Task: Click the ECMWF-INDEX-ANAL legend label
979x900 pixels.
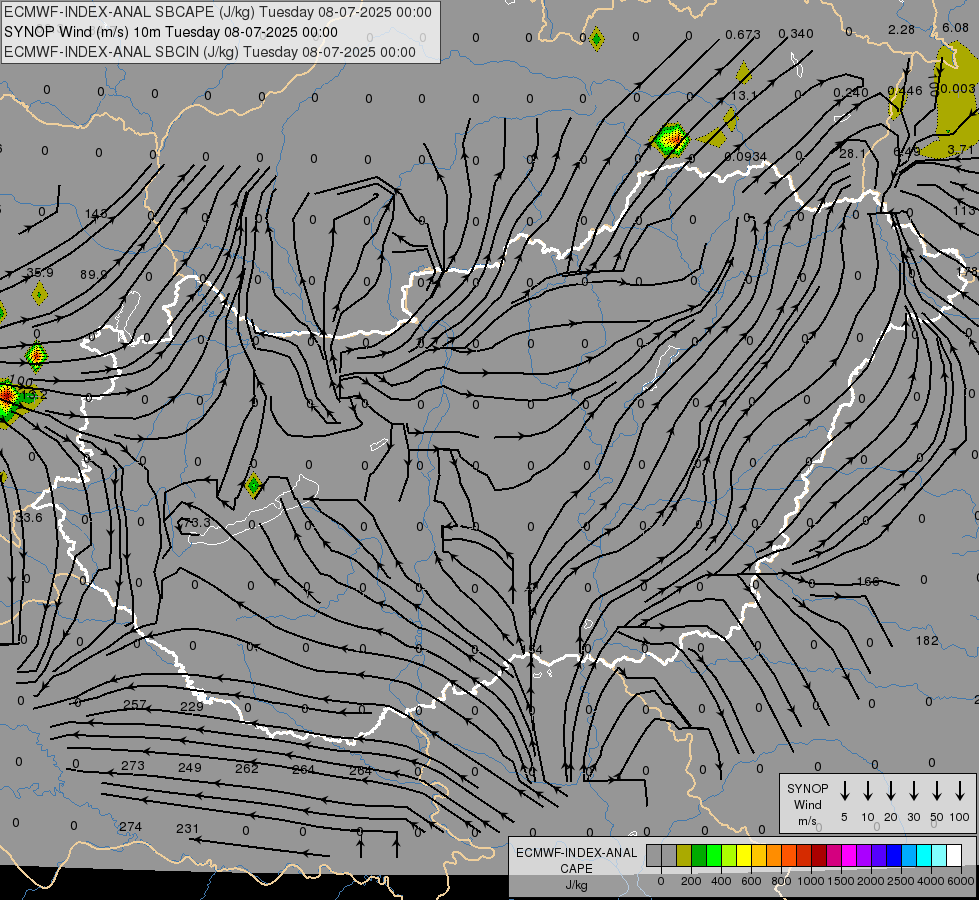Action: point(576,853)
